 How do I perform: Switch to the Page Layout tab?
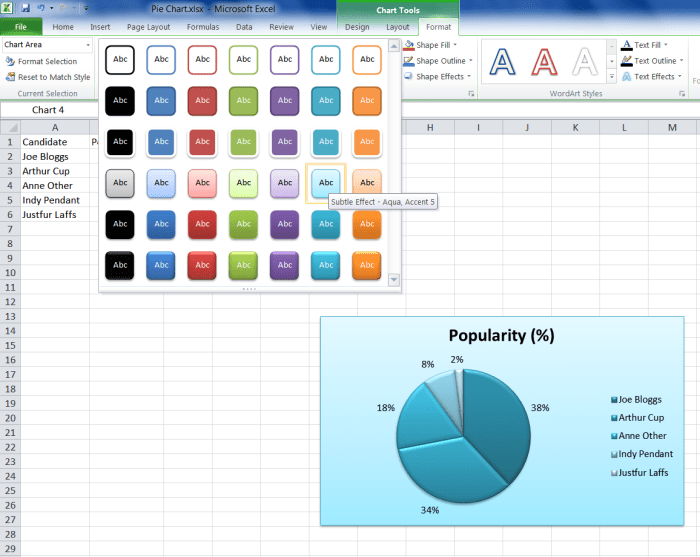pos(148,27)
